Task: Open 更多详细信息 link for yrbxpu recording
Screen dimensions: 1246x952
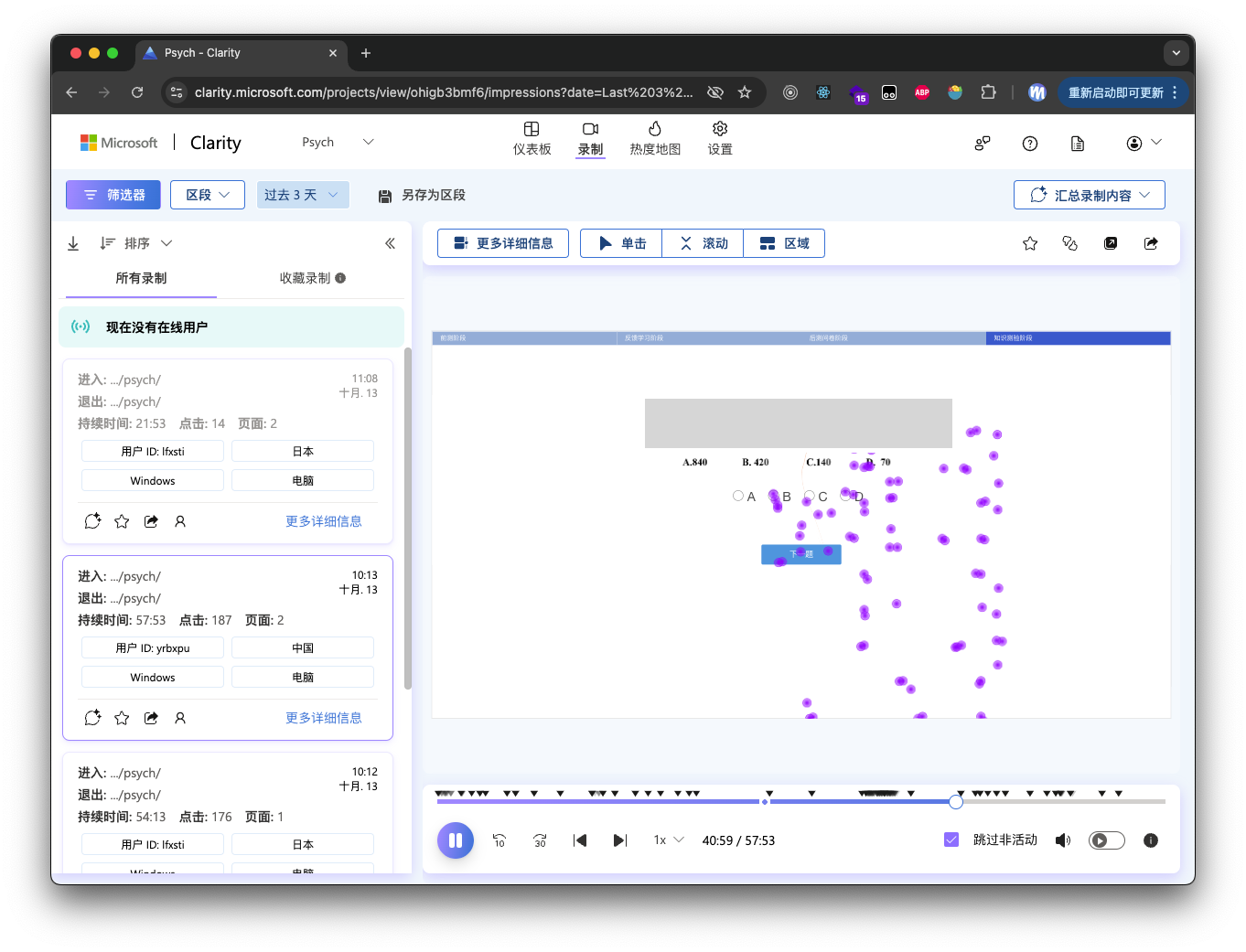Action: (x=323, y=718)
